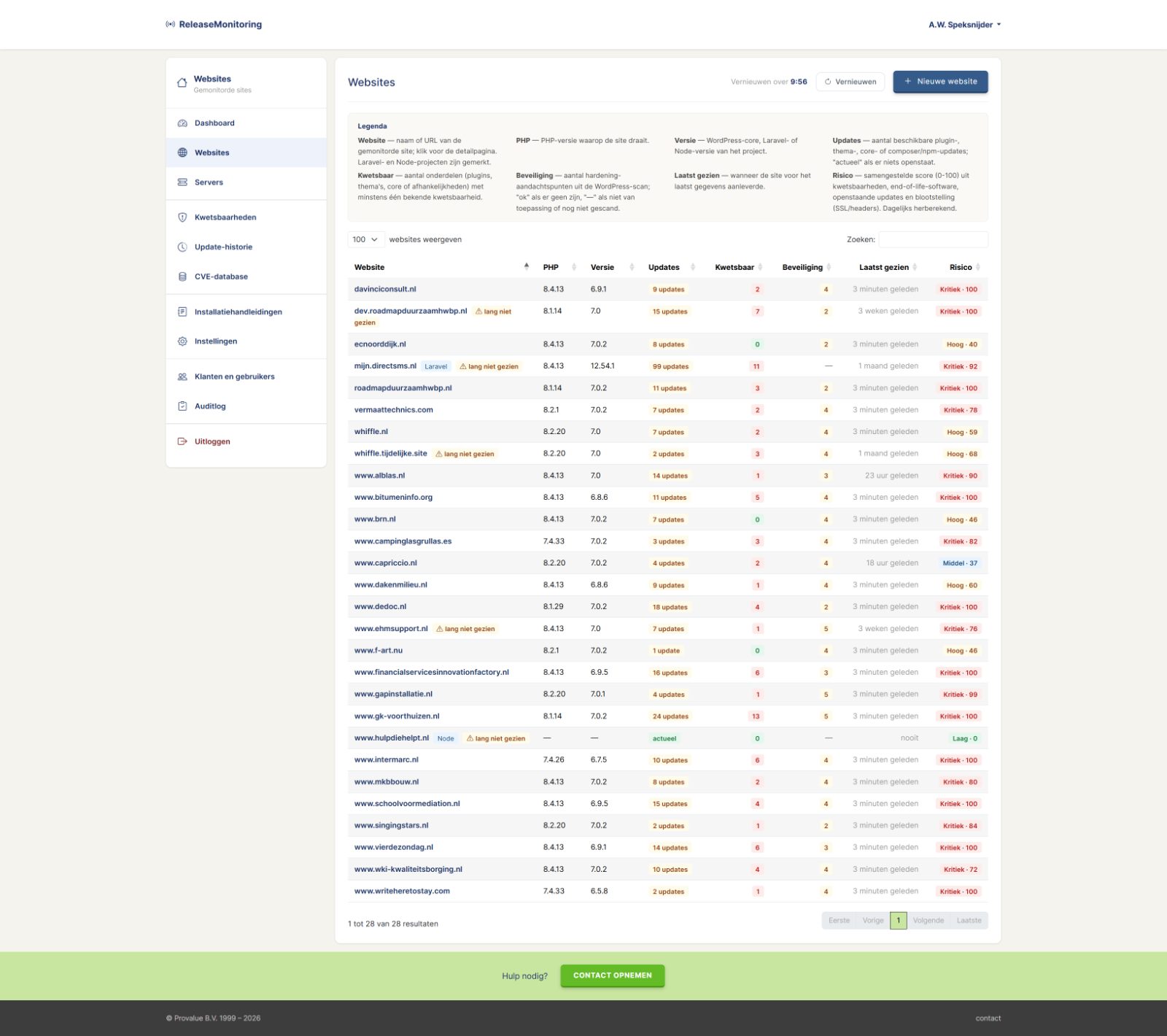The height and width of the screenshot is (1036, 1167).
Task: Open www.gk-voorthuizen.nl website link
Action: pyautogui.click(x=397, y=716)
